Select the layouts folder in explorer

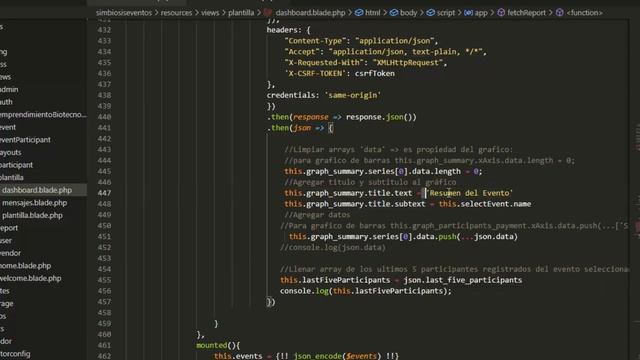[11, 152]
